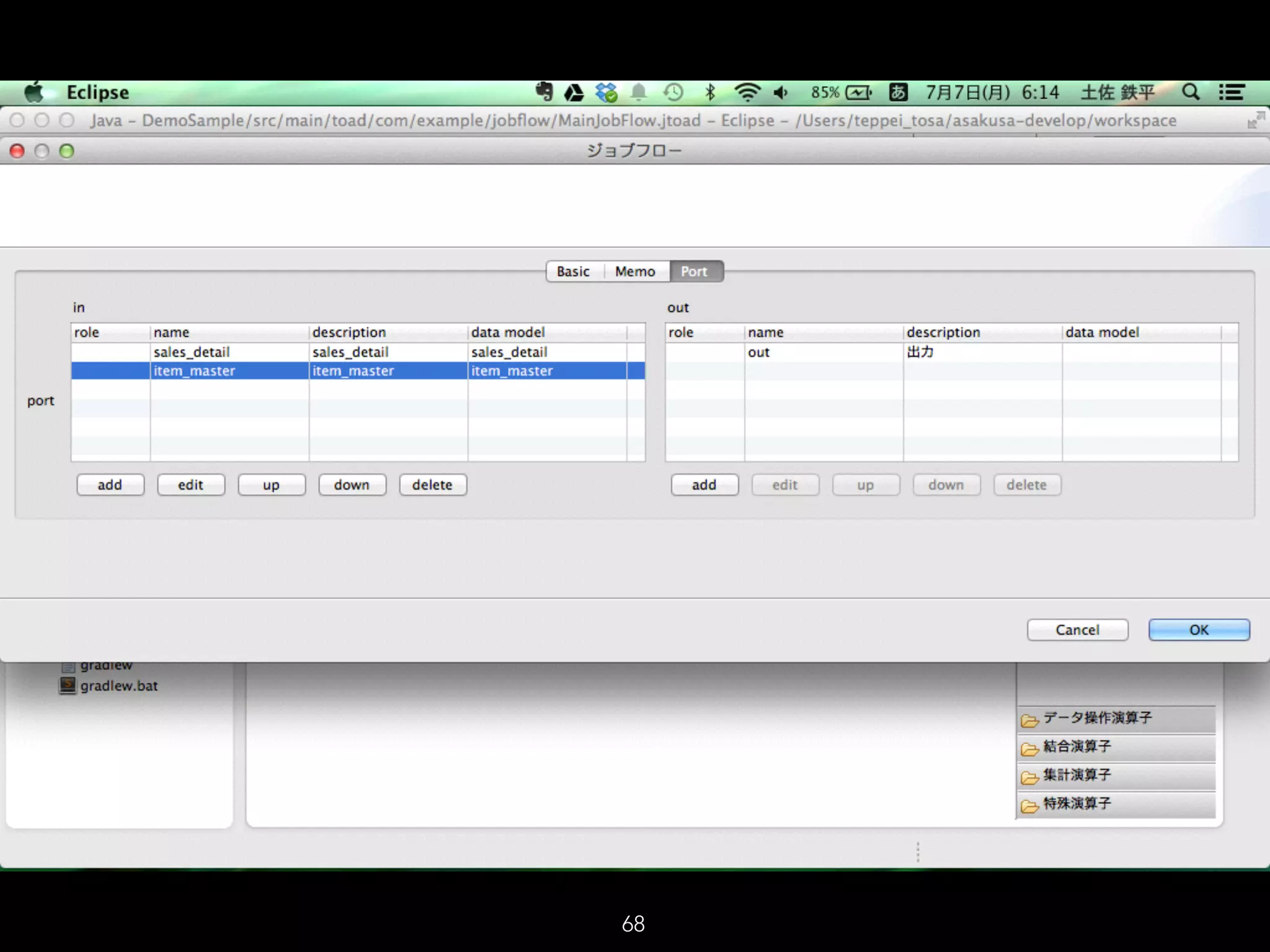
Task: Open Notification Center list icon
Action: point(1231,92)
